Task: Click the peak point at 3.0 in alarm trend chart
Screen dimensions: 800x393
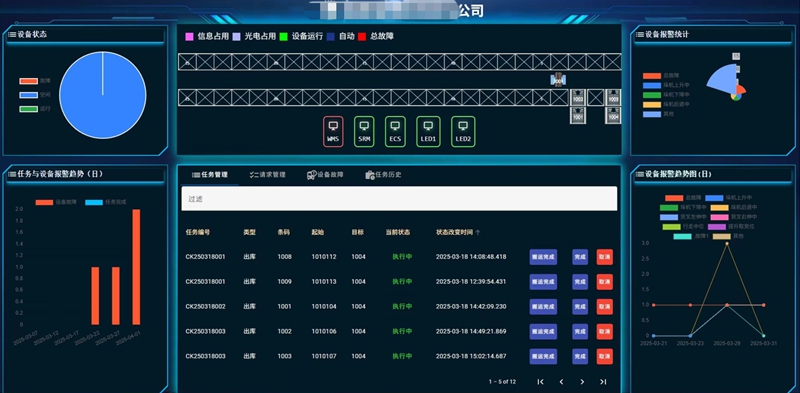Action: (x=727, y=243)
